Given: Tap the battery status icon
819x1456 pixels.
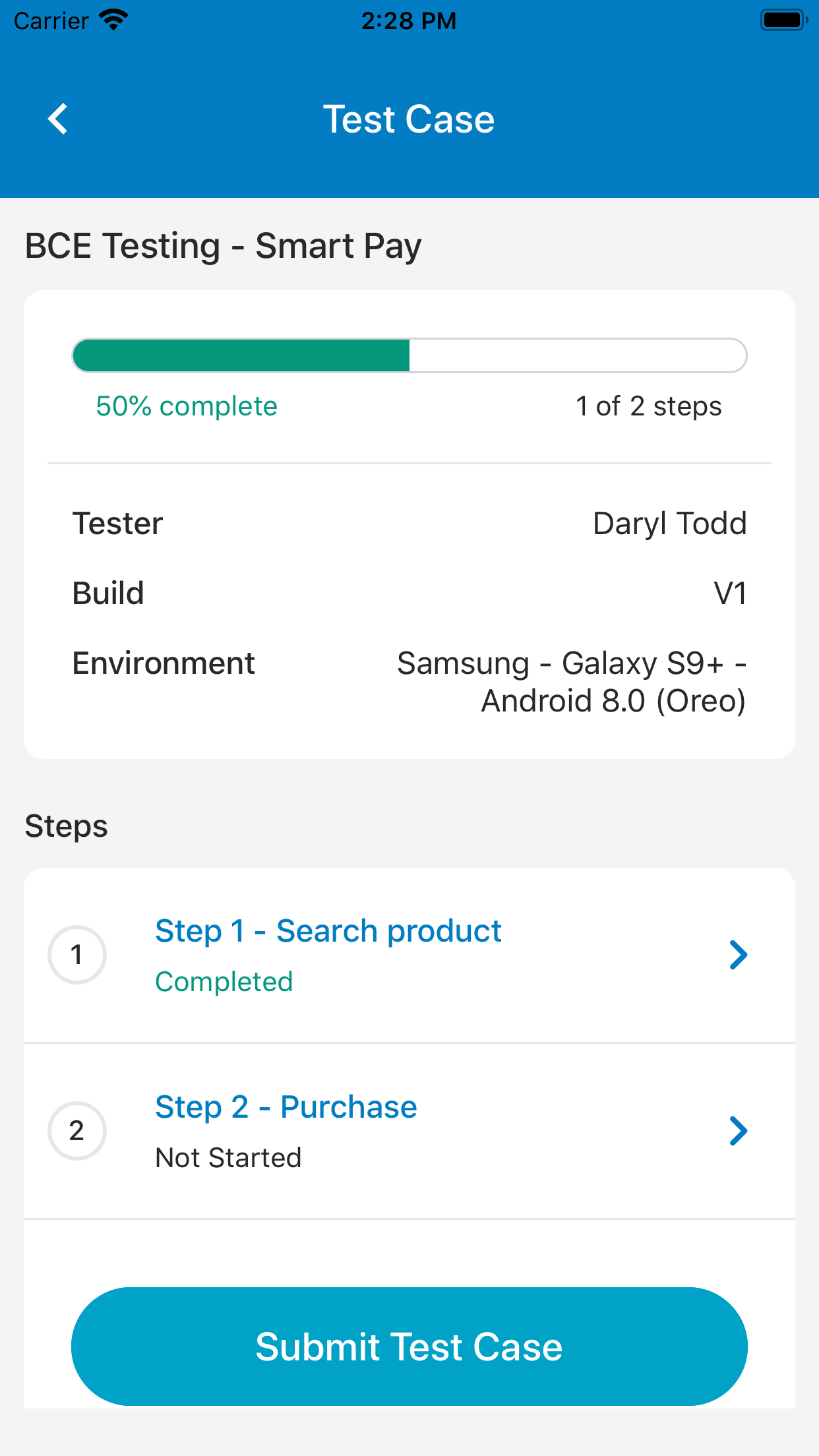Looking at the screenshot, I should pyautogui.click(x=783, y=20).
